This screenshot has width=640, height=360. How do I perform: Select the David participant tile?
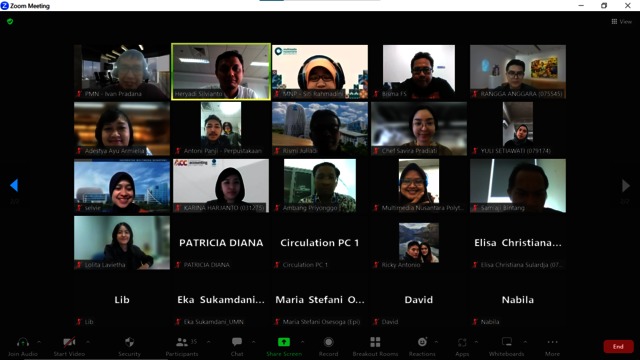(419, 300)
